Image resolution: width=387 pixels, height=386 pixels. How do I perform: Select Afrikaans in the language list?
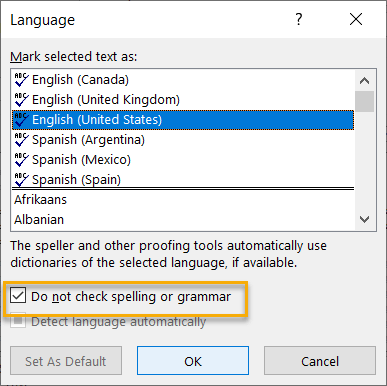pyautogui.click(x=183, y=200)
